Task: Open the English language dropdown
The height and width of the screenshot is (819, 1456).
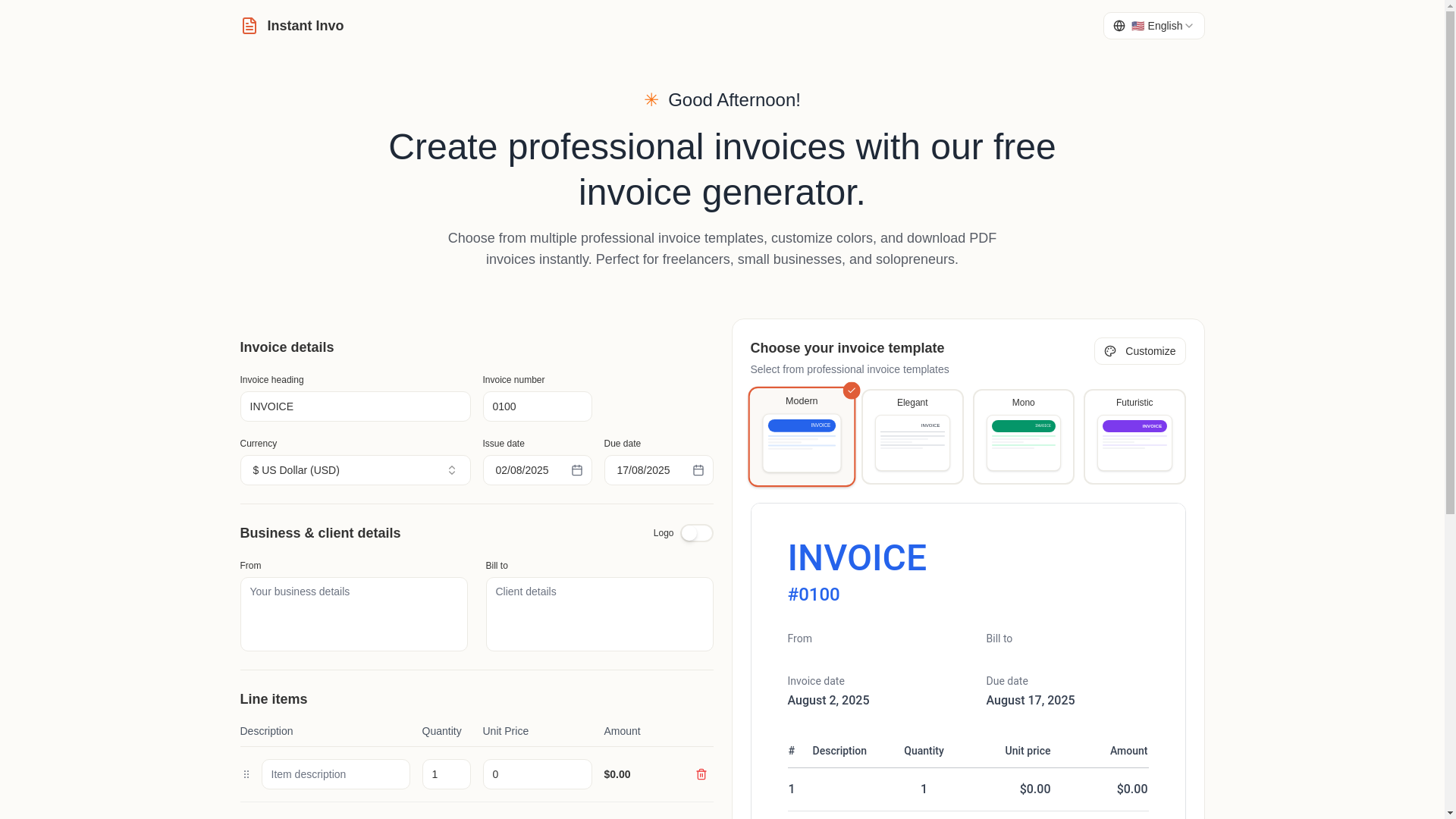Action: [x=1153, y=26]
